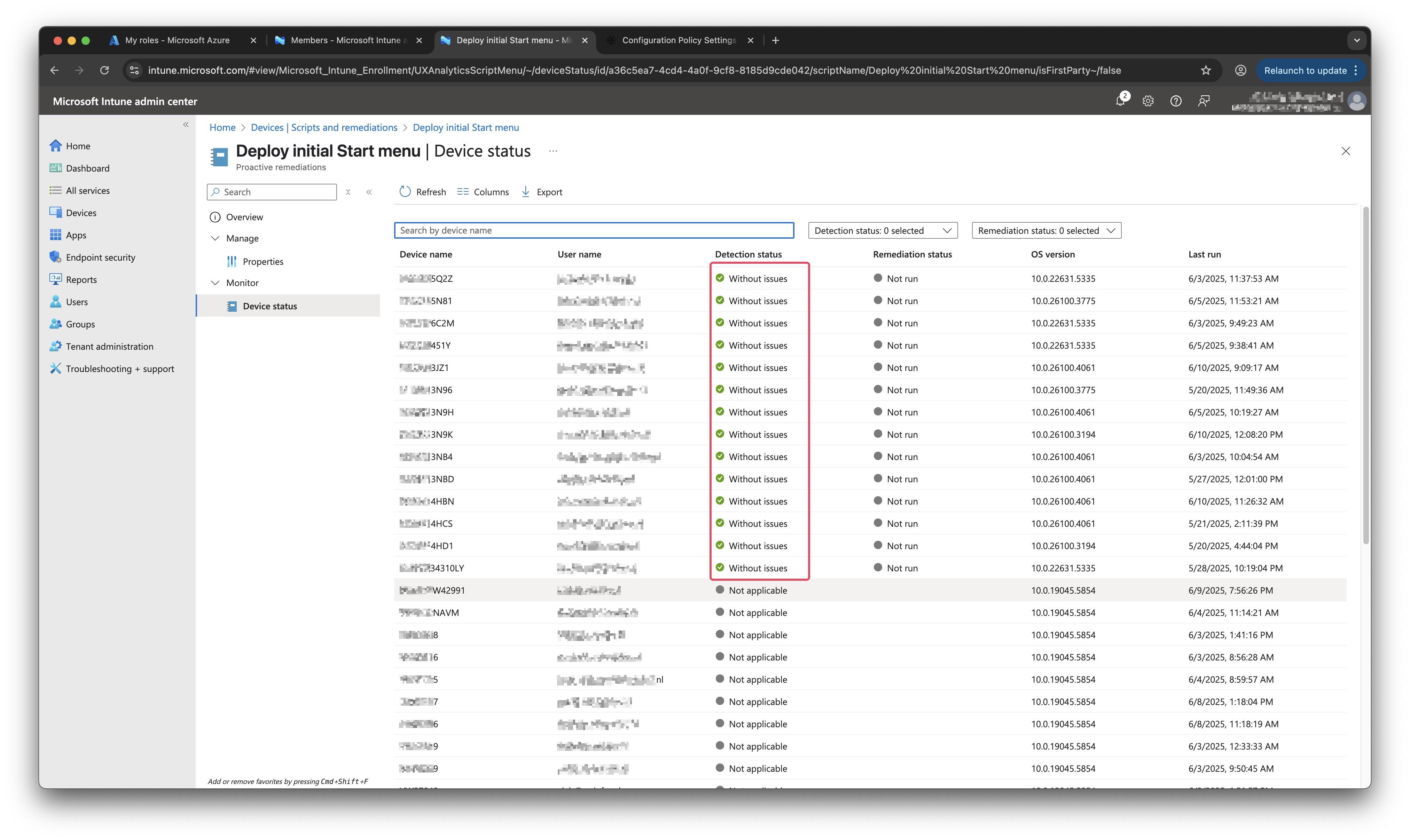This screenshot has width=1410, height=840.
Task: Focus the blade menu Search box
Action: click(x=272, y=192)
